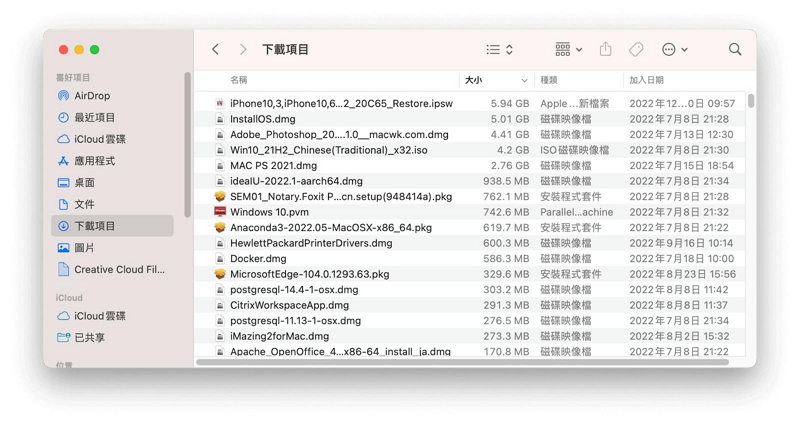Click the postgresql-14.4-1-osx.dmg icon
Viewport: 800px width, 425px height.
tap(219, 290)
